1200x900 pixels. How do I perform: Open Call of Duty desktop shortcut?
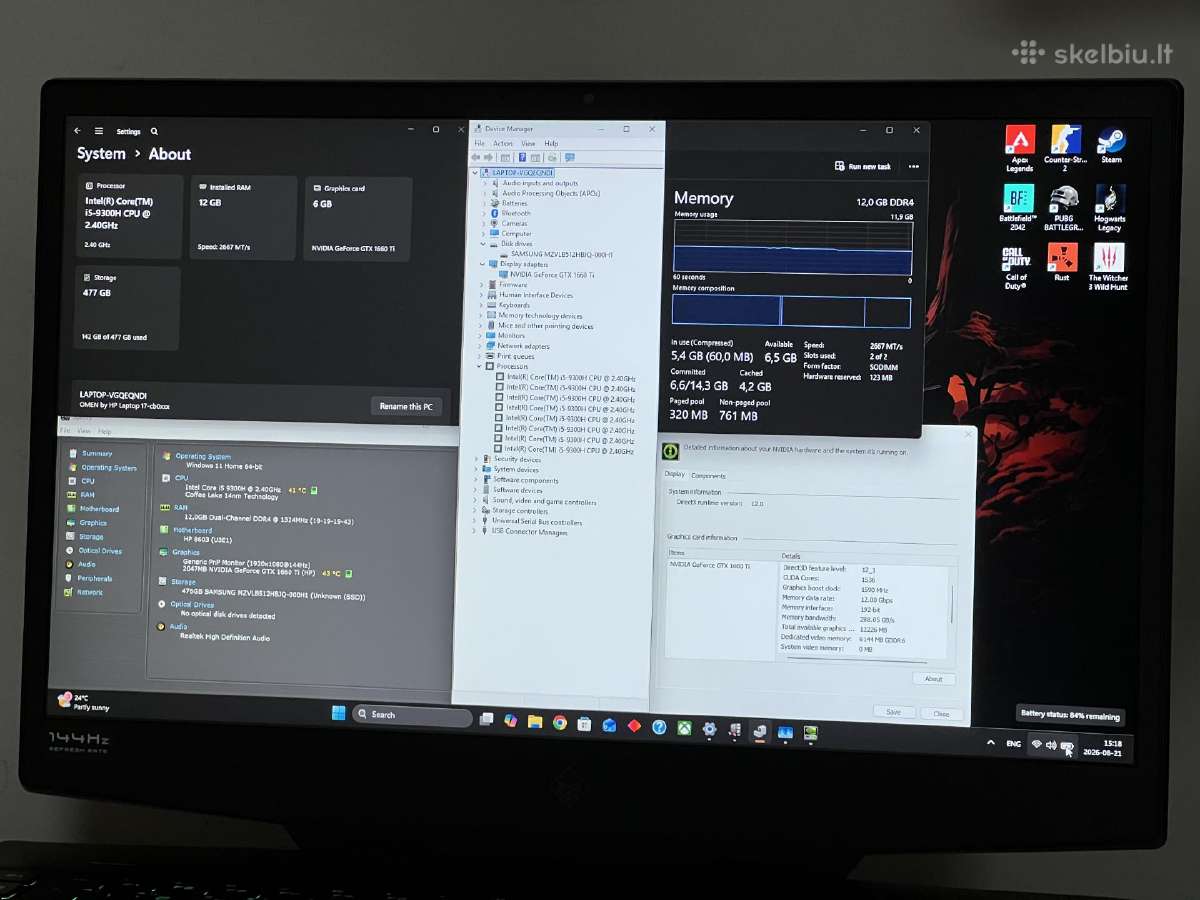[x=1017, y=267]
